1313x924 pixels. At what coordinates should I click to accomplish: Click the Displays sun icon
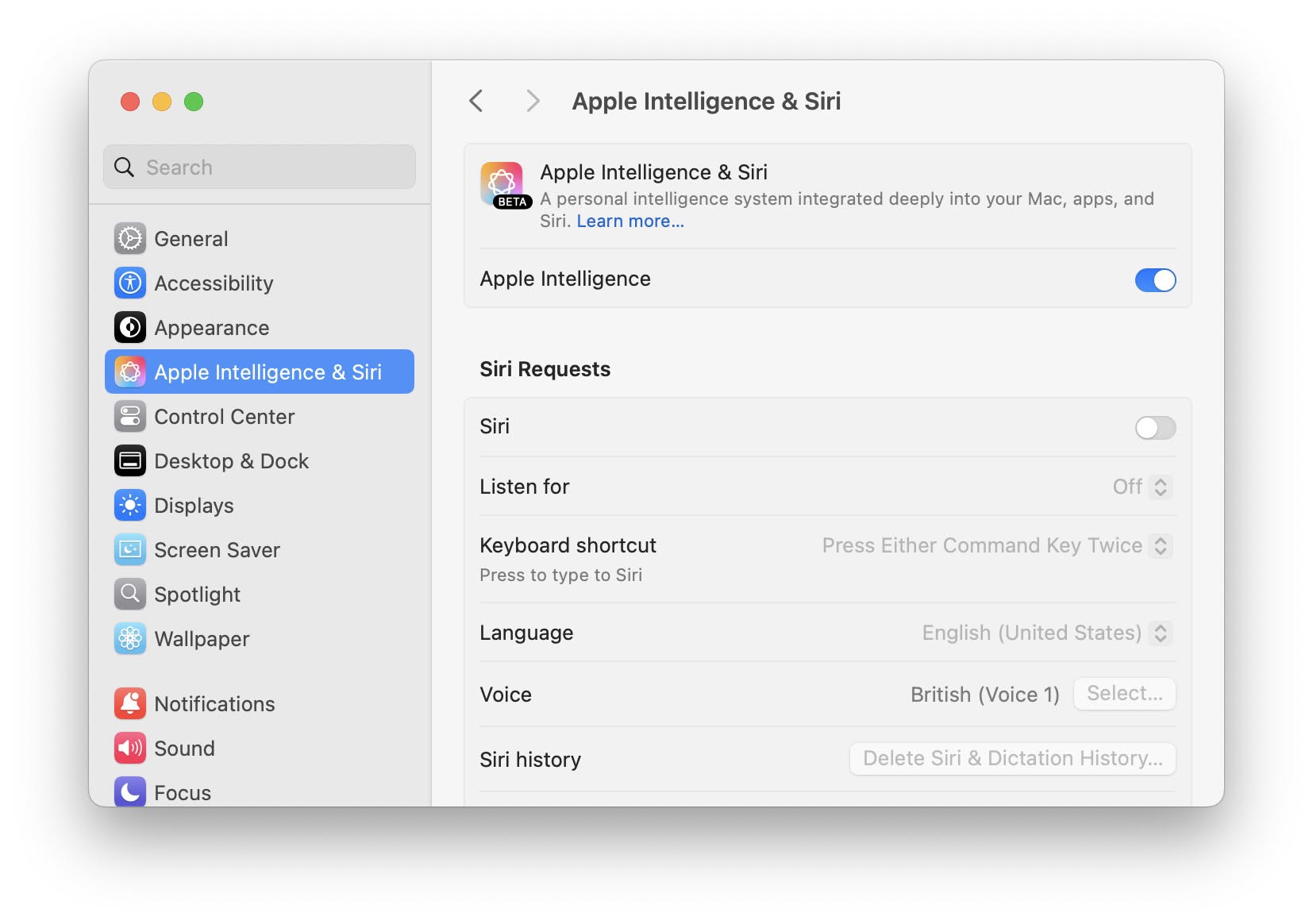(x=130, y=505)
